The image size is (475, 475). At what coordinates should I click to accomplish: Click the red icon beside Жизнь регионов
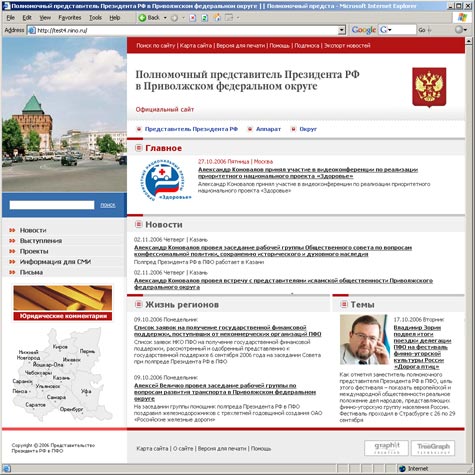tap(138, 304)
